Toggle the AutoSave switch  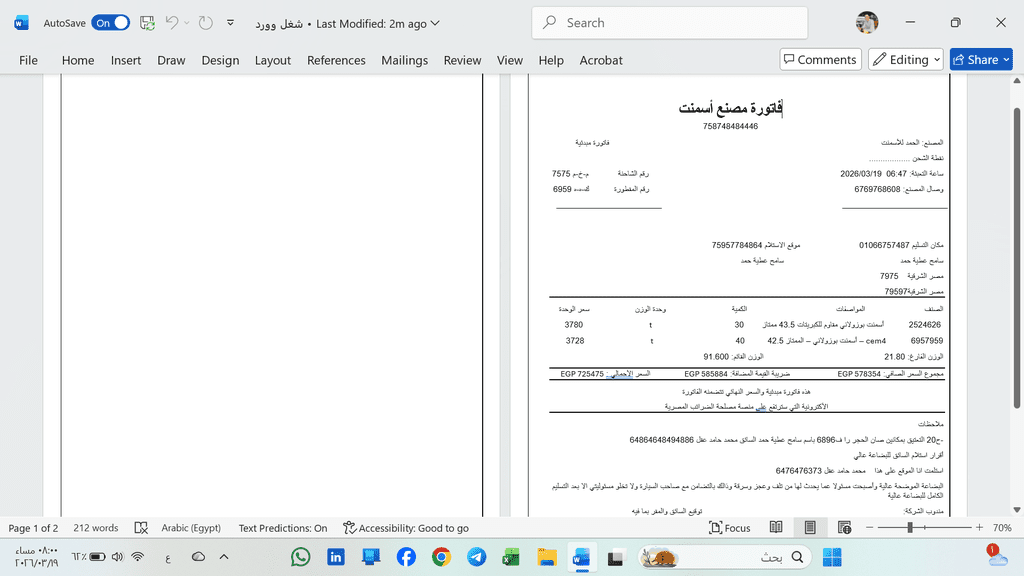point(110,23)
